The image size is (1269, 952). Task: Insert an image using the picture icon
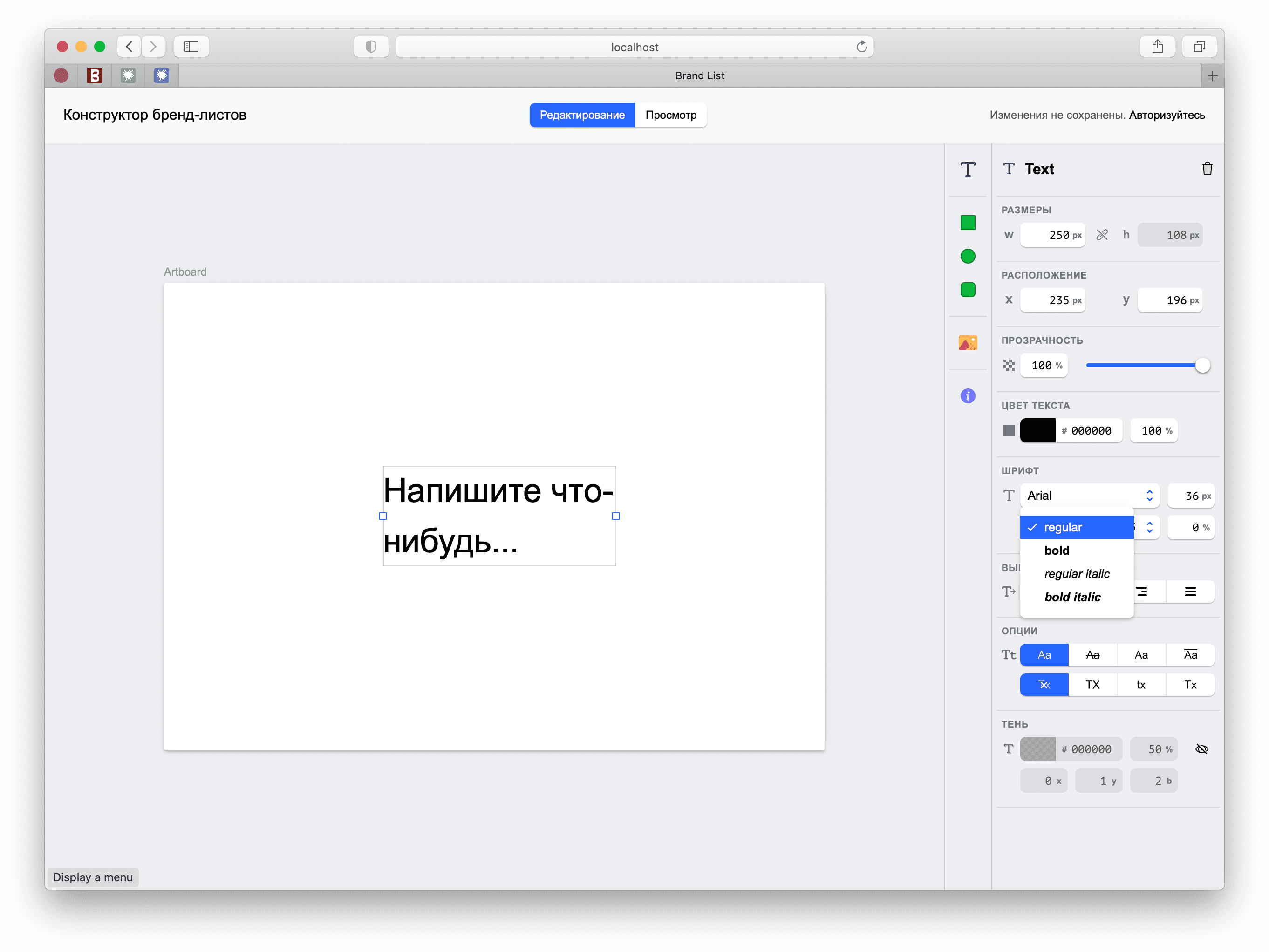click(x=967, y=343)
